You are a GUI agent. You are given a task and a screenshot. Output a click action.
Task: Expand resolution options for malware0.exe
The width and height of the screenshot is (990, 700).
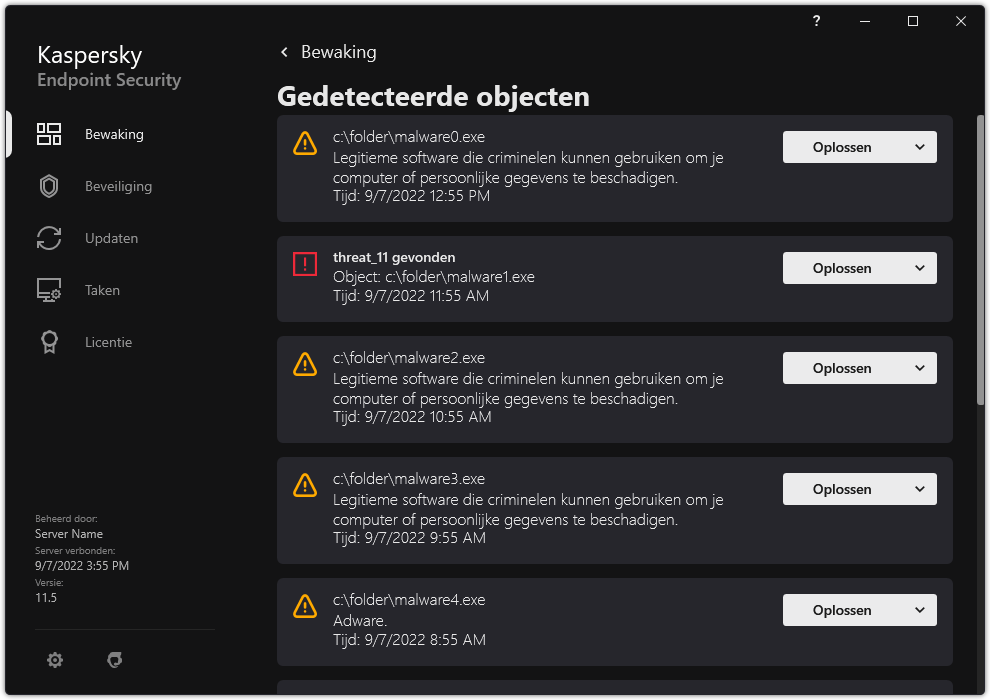coord(922,147)
